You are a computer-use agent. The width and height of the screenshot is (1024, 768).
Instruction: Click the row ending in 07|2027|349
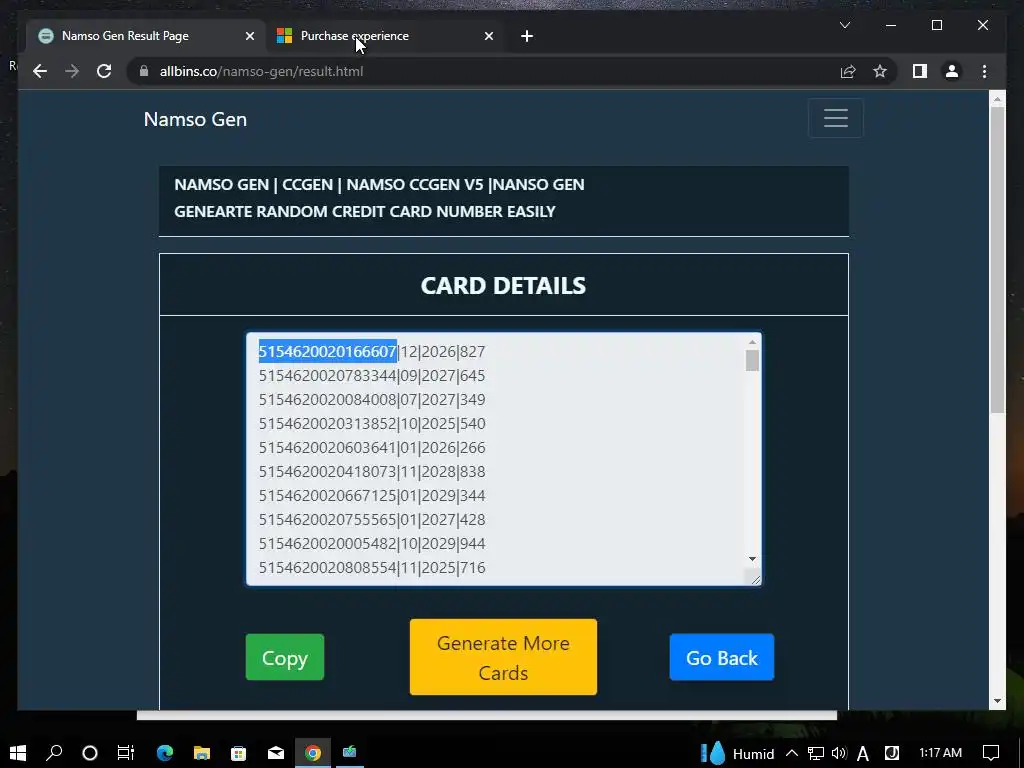[372, 400]
